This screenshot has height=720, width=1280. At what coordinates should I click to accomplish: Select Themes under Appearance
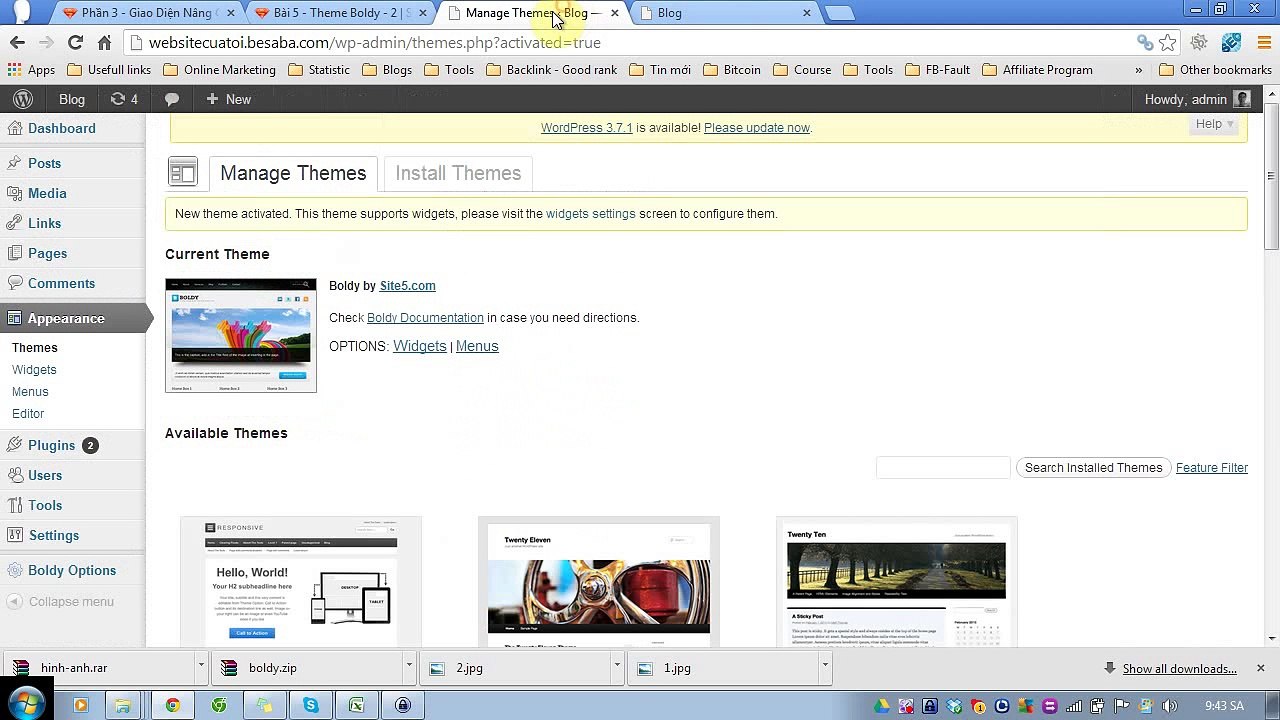click(x=35, y=348)
